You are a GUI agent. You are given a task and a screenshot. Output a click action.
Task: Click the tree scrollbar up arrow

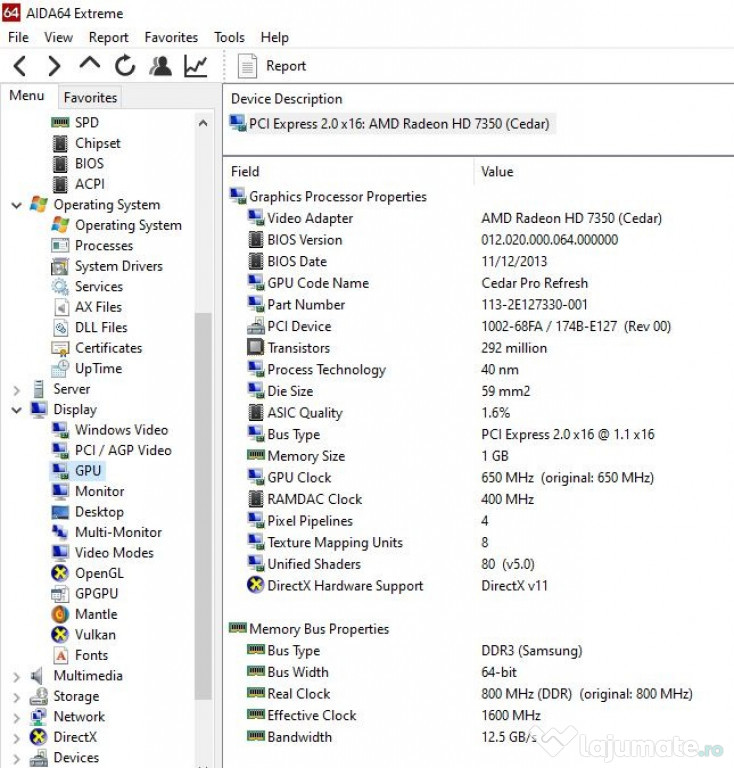[x=203, y=122]
